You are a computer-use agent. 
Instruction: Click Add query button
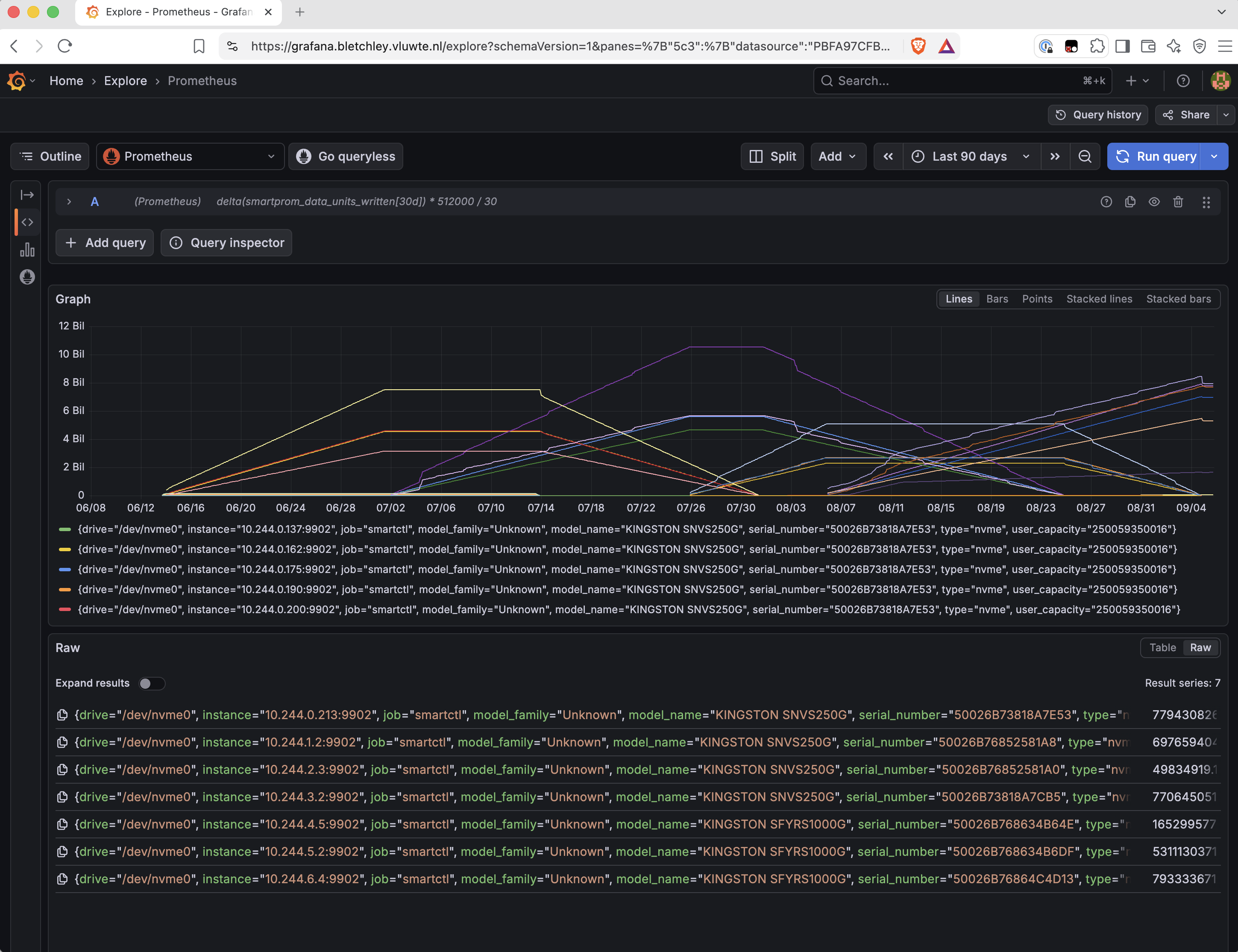(x=105, y=243)
